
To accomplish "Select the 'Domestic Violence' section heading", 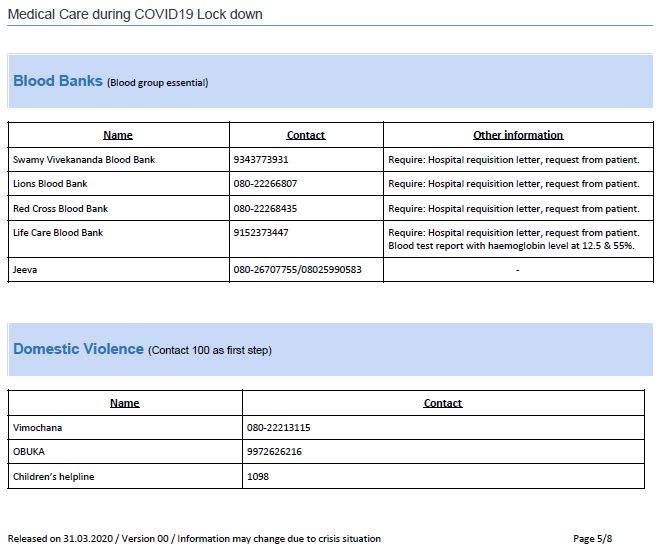I will point(78,349).
